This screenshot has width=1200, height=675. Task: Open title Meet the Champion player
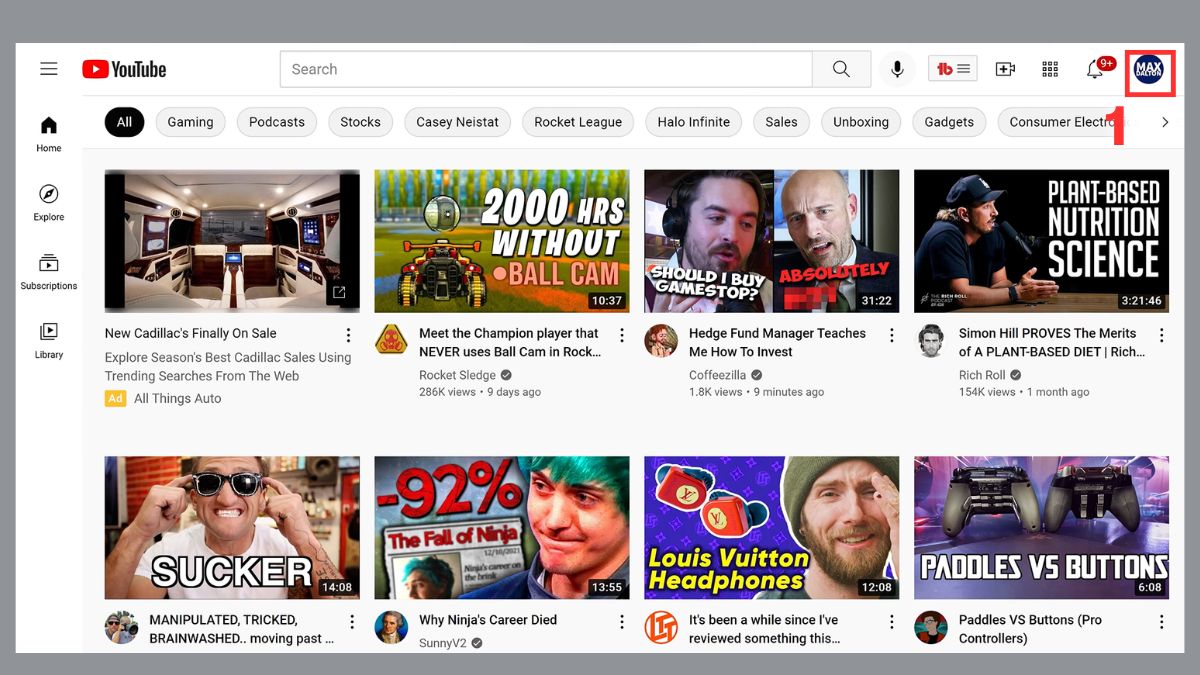coord(510,342)
